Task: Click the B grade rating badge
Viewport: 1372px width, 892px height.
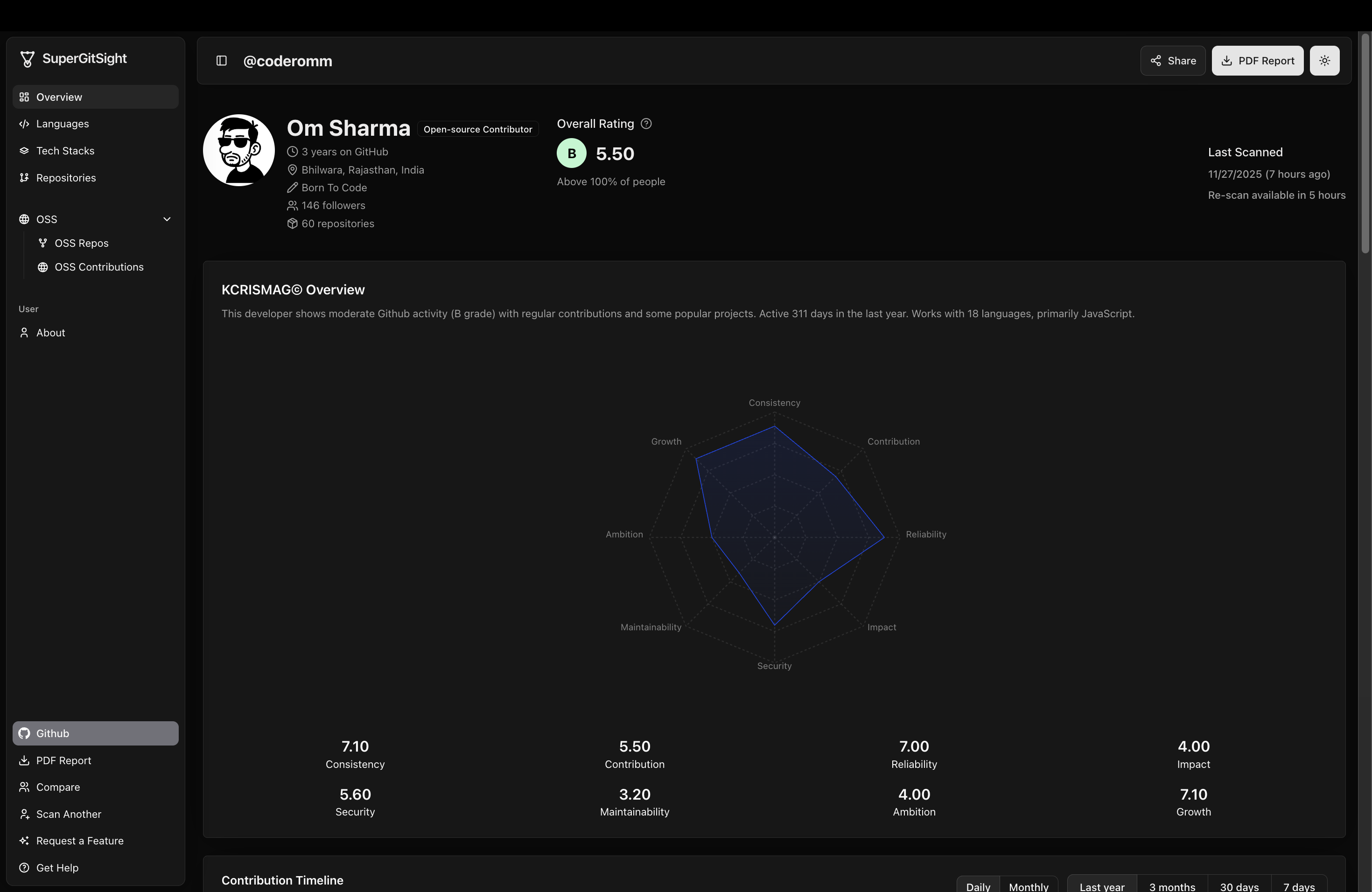Action: click(x=571, y=153)
